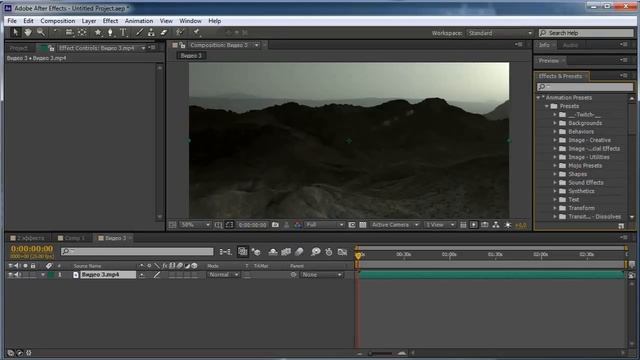The image size is (640, 360).
Task: Click the Видео 3 composition breadcrumb button
Action: [x=191, y=56]
